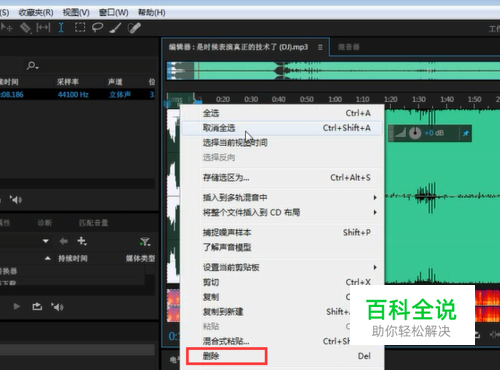
Task: Open the 帮助(H) menu
Action: click(152, 13)
